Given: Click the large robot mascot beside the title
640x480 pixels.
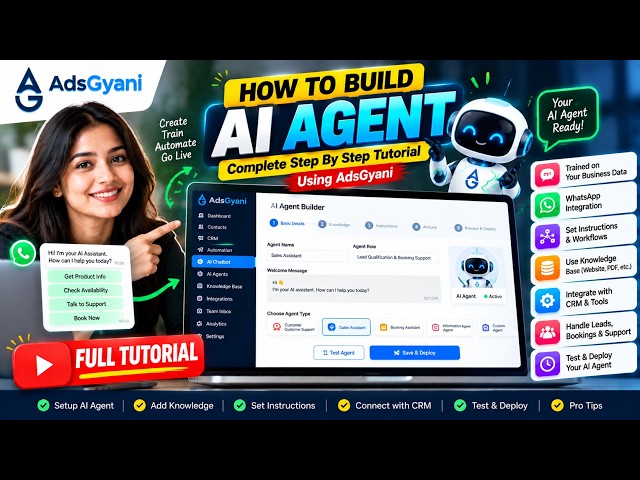Looking at the screenshot, I should tap(482, 147).
